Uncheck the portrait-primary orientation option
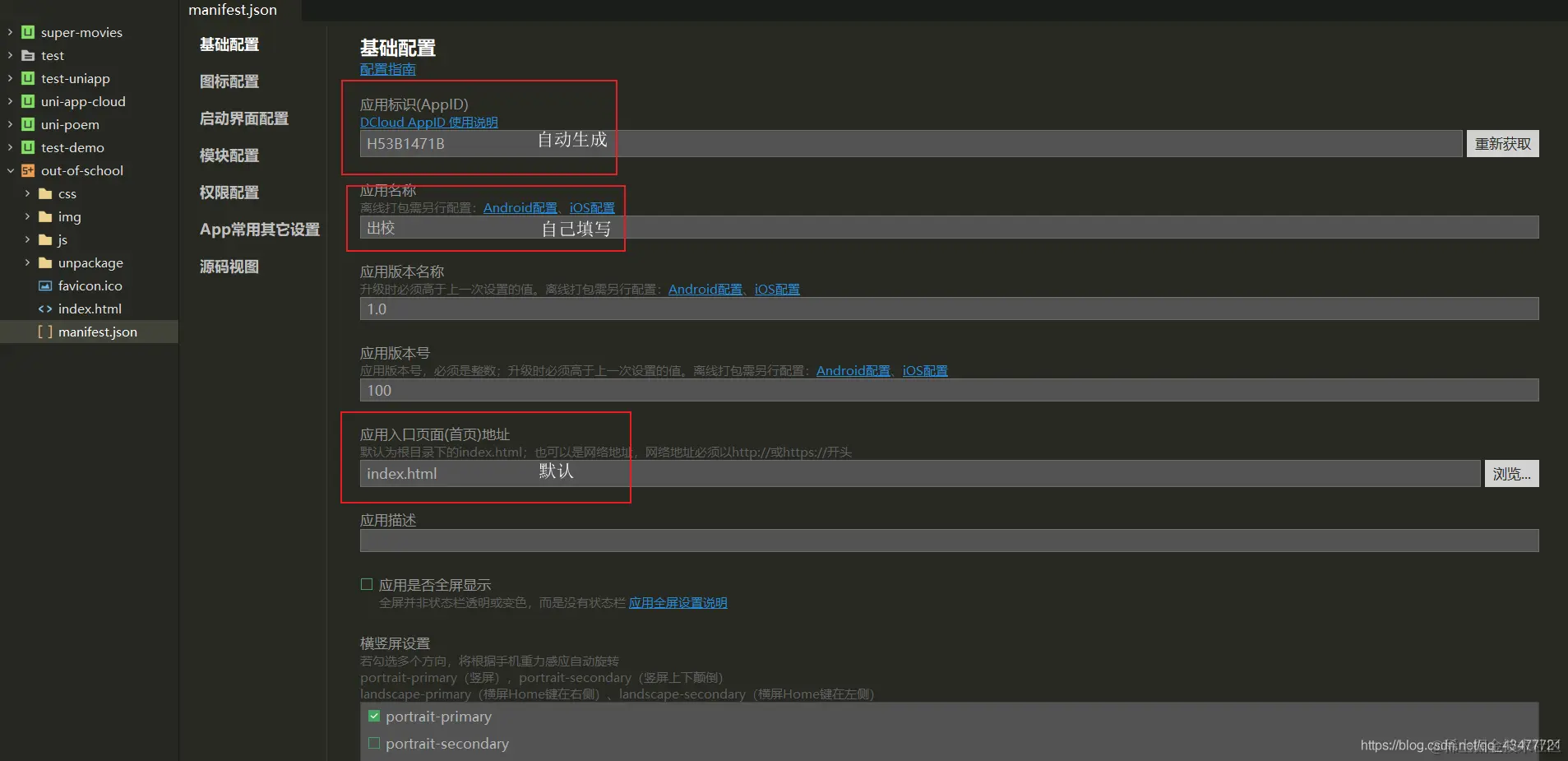The image size is (1568, 761). [x=374, y=716]
